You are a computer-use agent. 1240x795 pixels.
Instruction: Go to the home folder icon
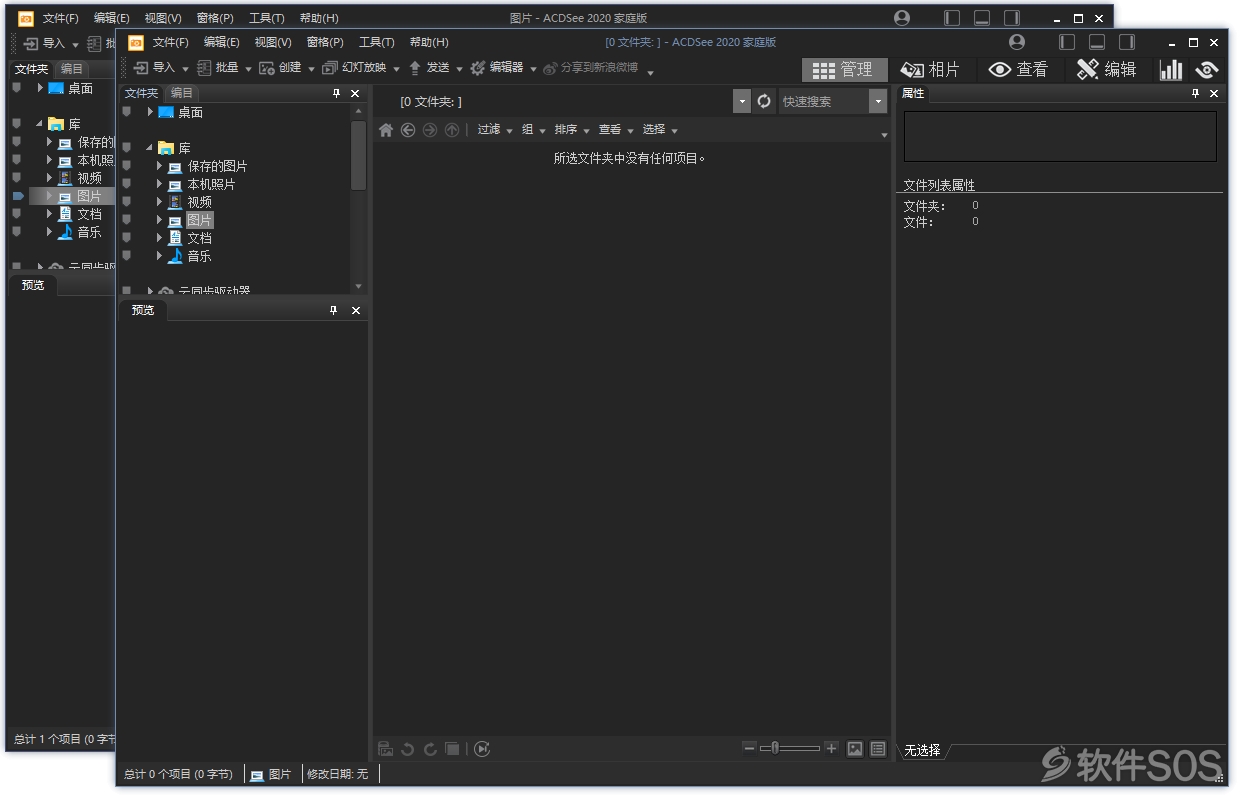[x=386, y=130]
